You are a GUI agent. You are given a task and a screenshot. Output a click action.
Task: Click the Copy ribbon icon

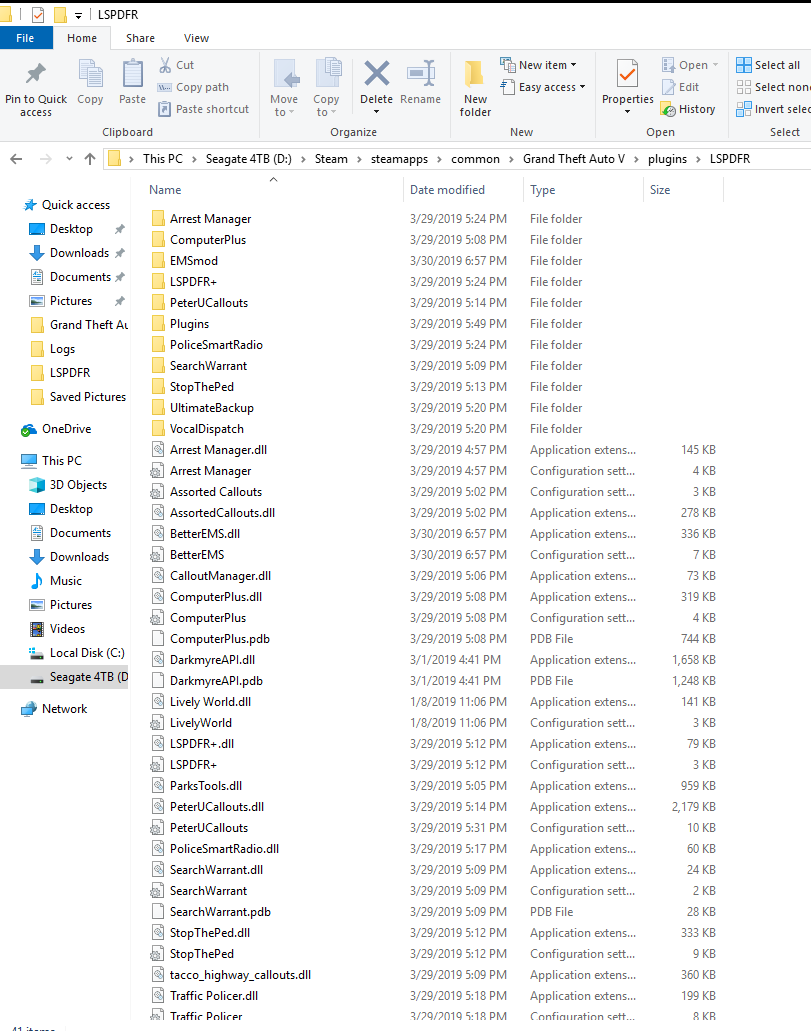click(x=90, y=74)
